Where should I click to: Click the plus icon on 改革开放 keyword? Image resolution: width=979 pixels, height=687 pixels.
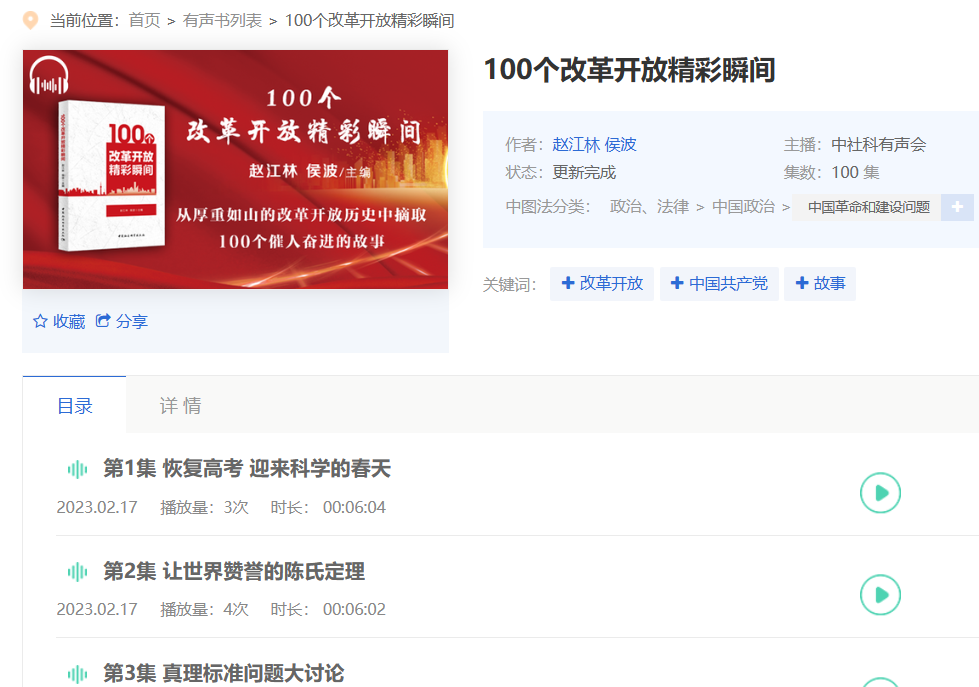click(568, 283)
